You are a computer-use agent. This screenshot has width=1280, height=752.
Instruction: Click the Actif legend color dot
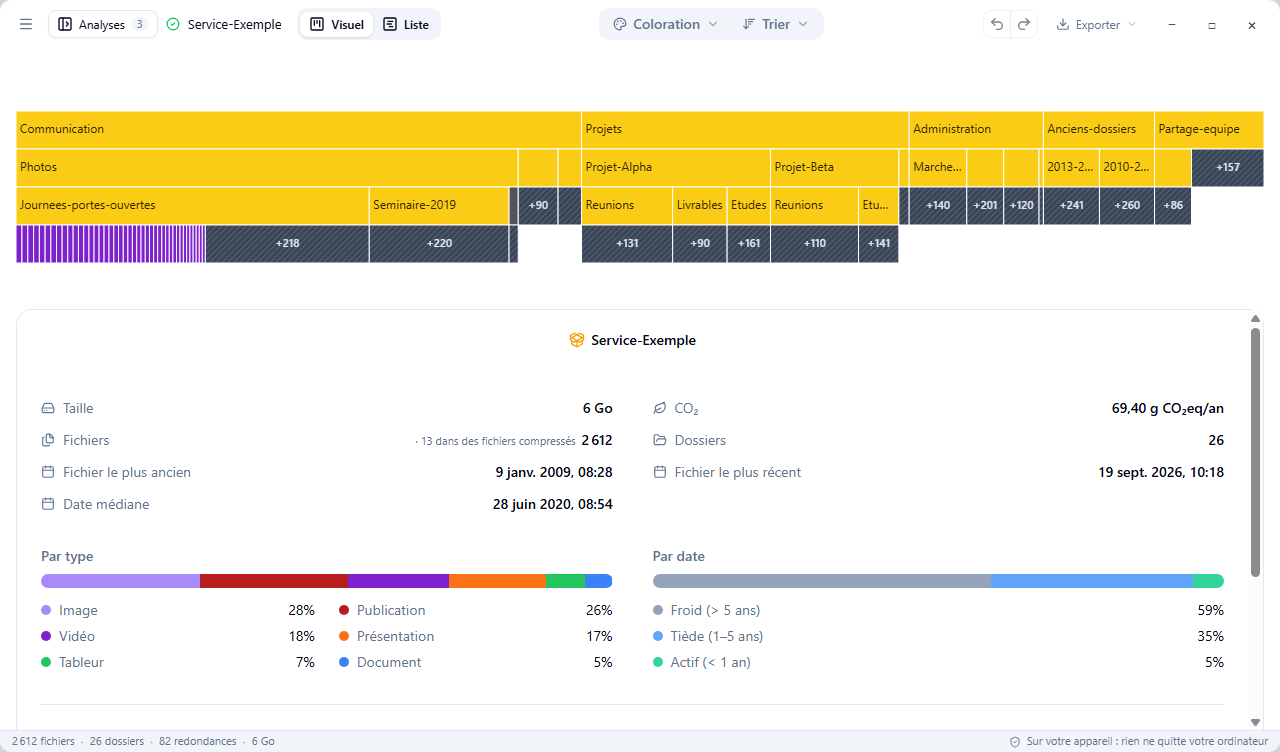[658, 662]
